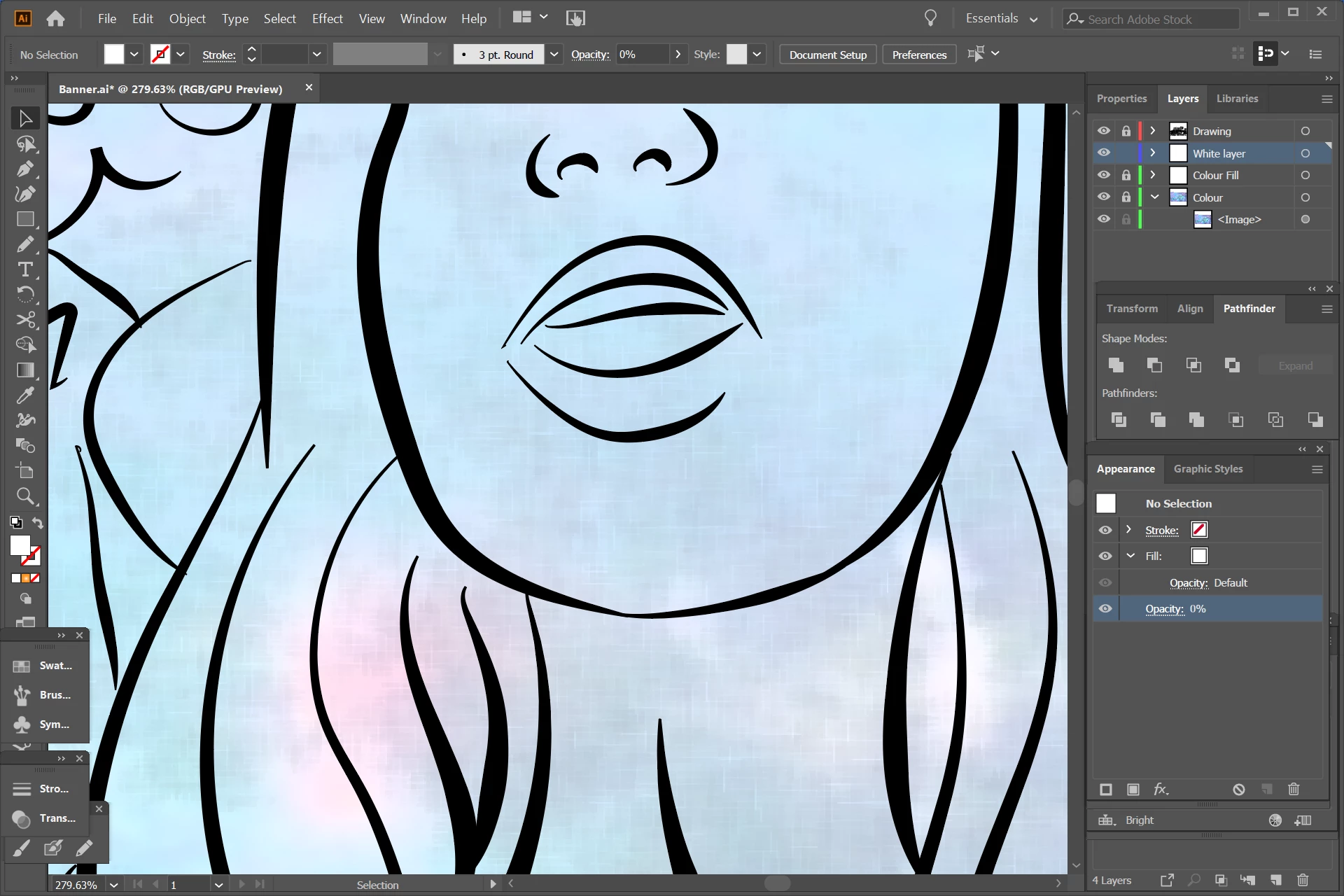
Task: Click the Document Setup button
Action: (x=827, y=55)
